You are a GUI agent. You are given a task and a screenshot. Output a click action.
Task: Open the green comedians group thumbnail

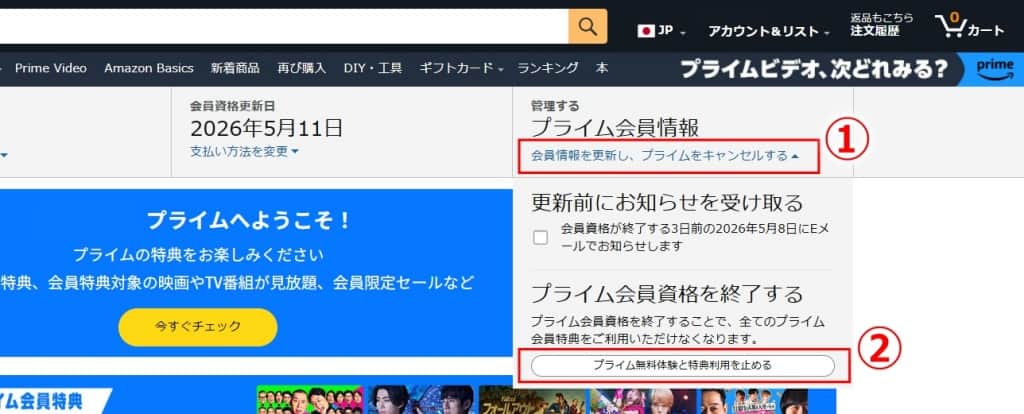click(x=310, y=400)
